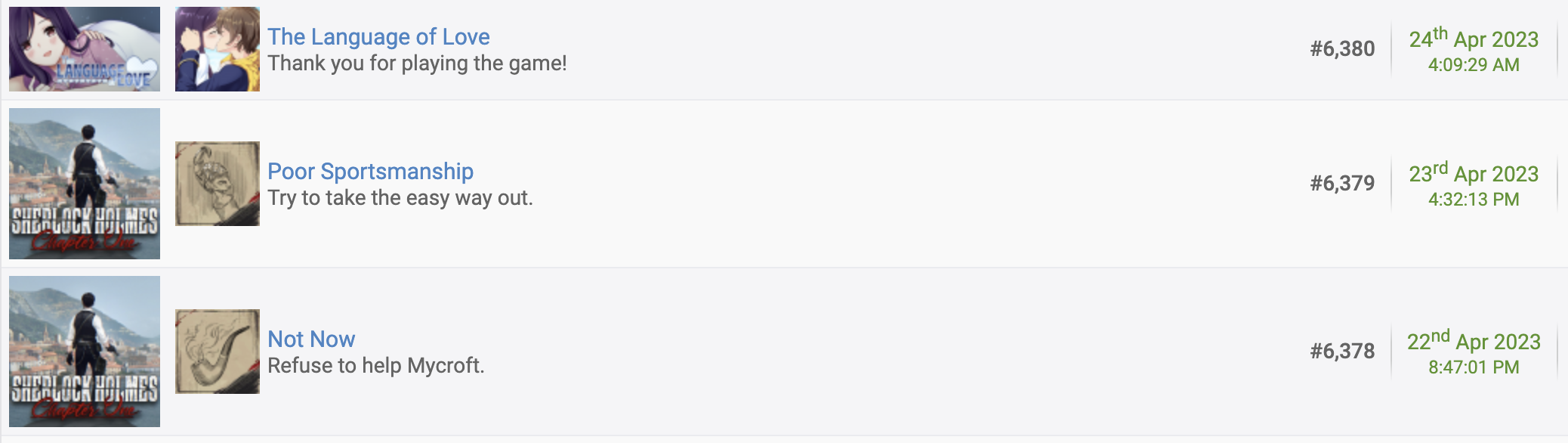Click the 4:09:29 AM timestamp
This screenshot has height=443, width=1568.
click(1474, 65)
